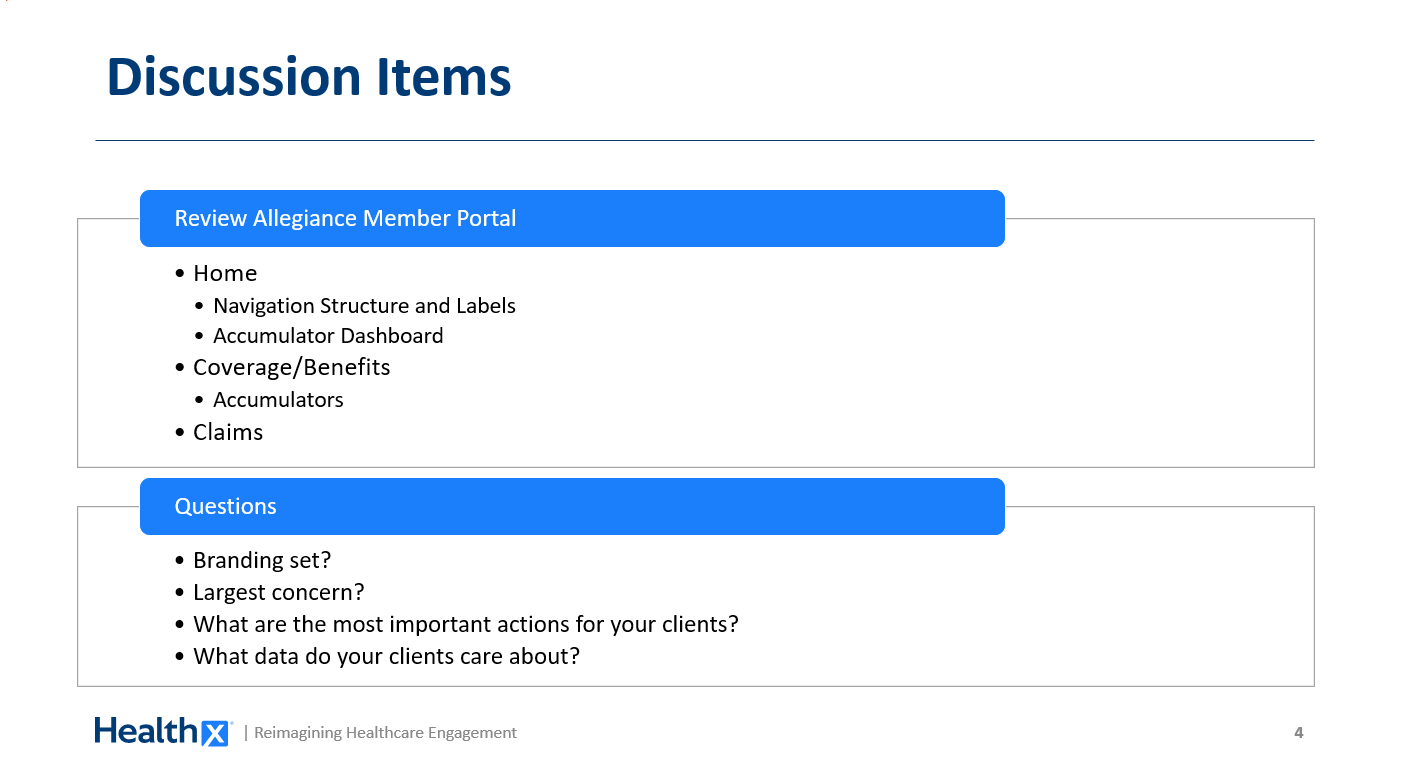This screenshot has width=1410, height=768.
Task: Click the slide number 4
Action: tap(1299, 733)
